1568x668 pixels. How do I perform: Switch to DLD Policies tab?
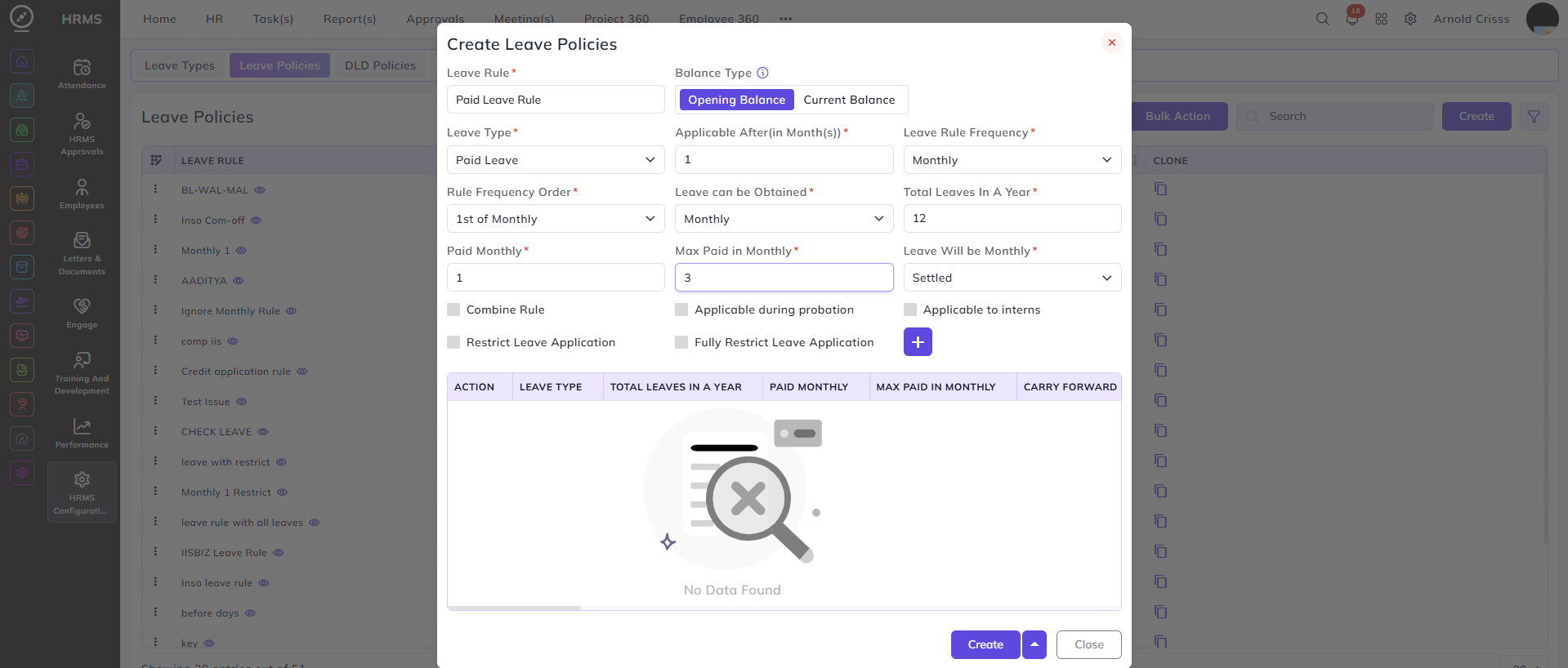point(380,65)
